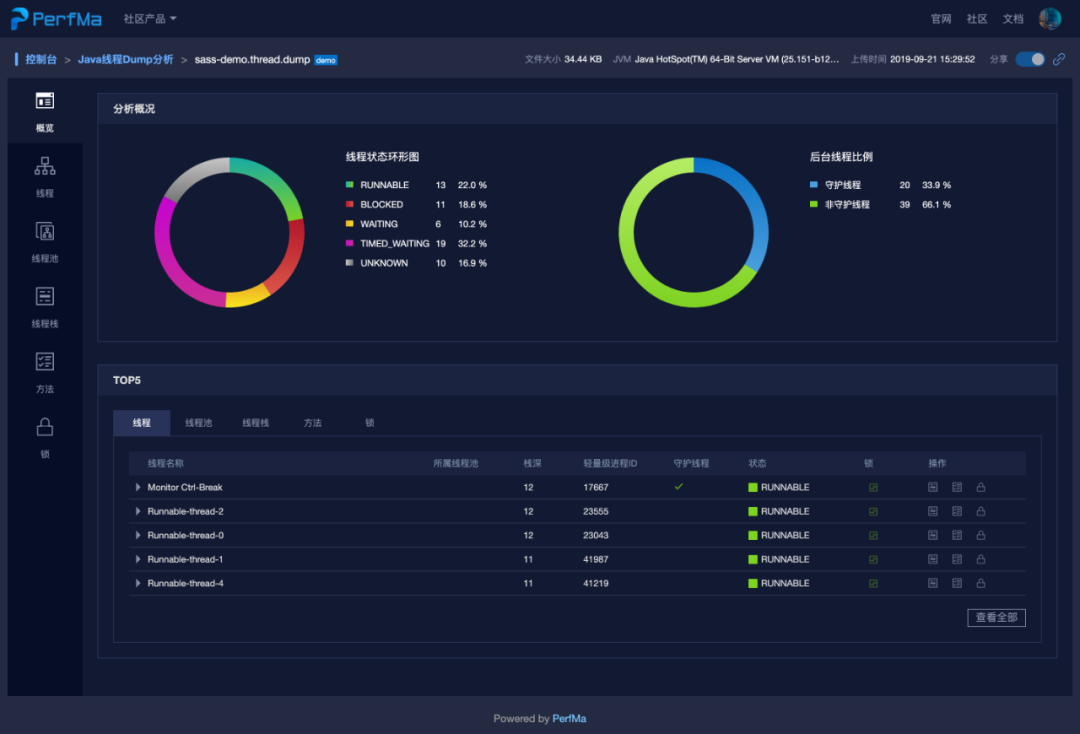Click the magenta TIMED_WAITING arc in donut

coord(165,258)
